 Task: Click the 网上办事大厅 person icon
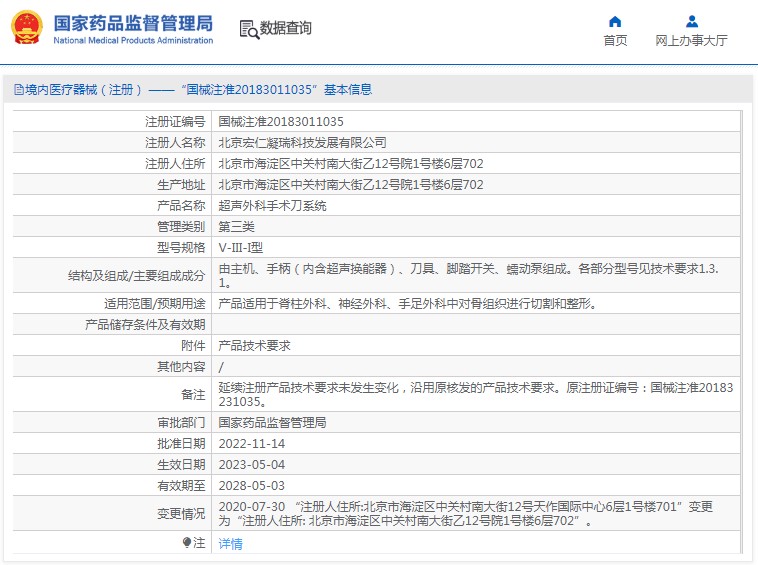click(691, 21)
